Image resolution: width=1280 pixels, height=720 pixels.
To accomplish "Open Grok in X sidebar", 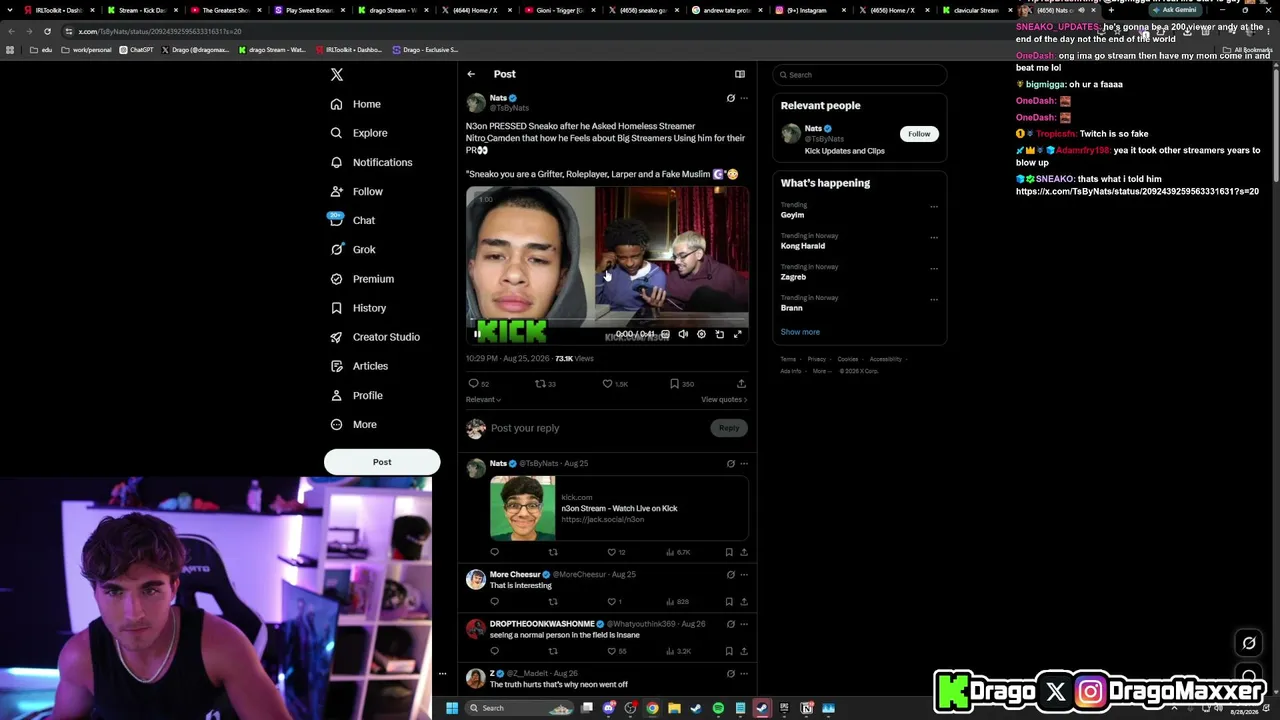I will (x=352, y=249).
